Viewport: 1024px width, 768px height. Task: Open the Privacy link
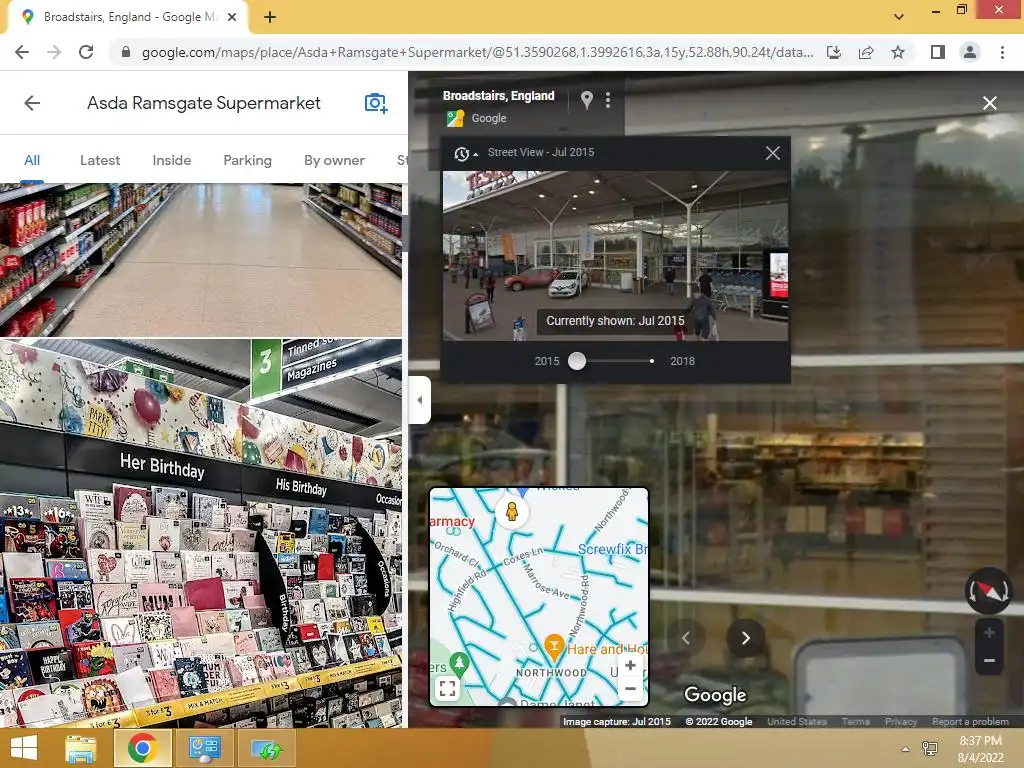(x=901, y=722)
